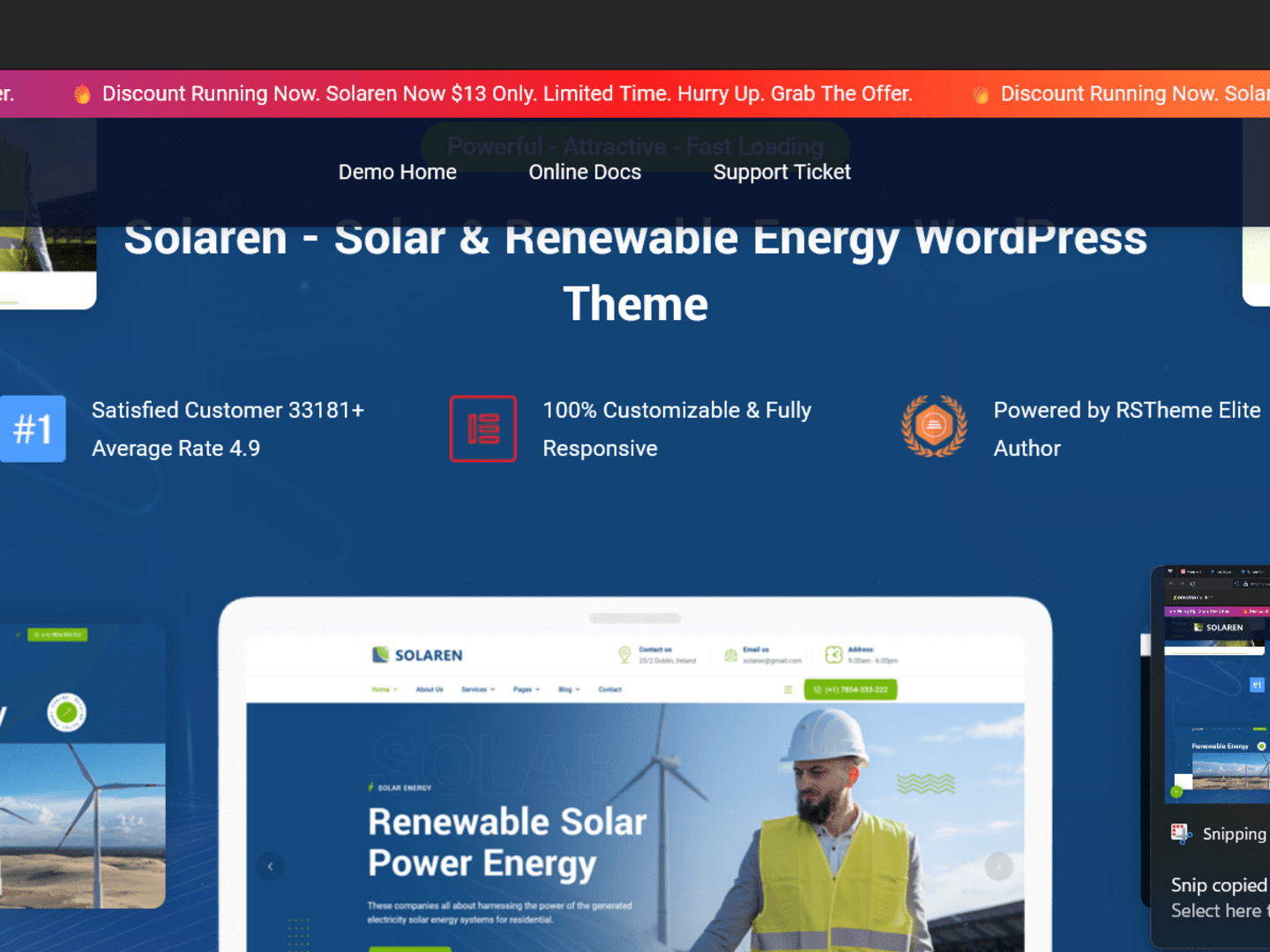Click the clock Address icon

tap(833, 654)
